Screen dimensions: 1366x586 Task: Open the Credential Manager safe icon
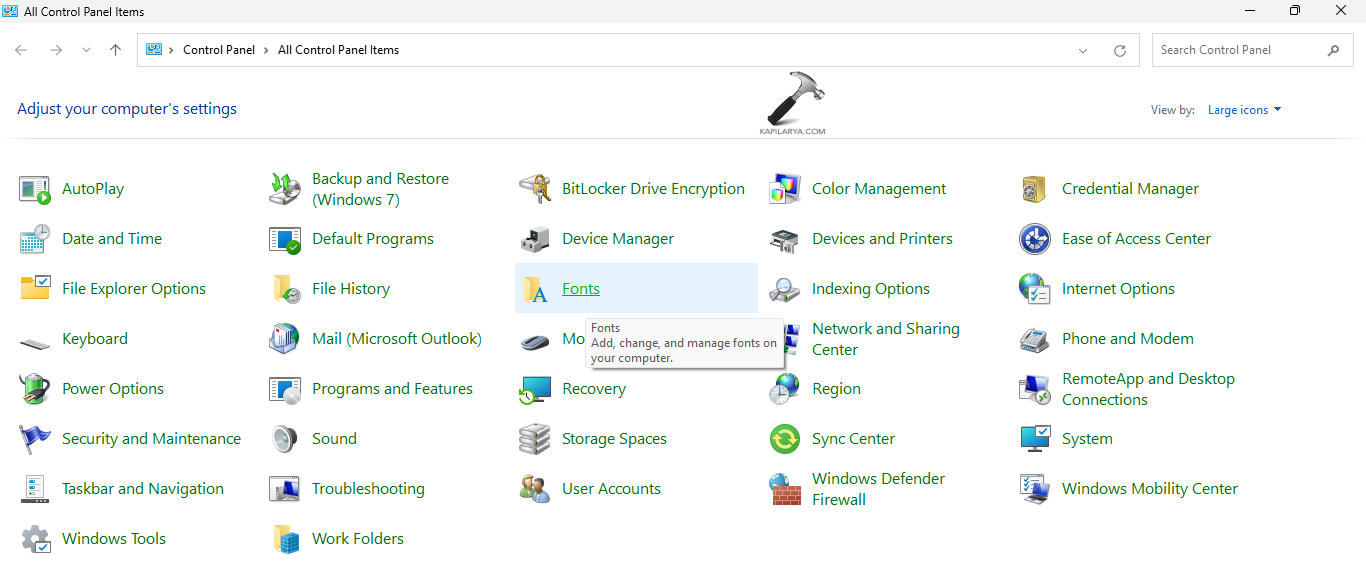1034,189
